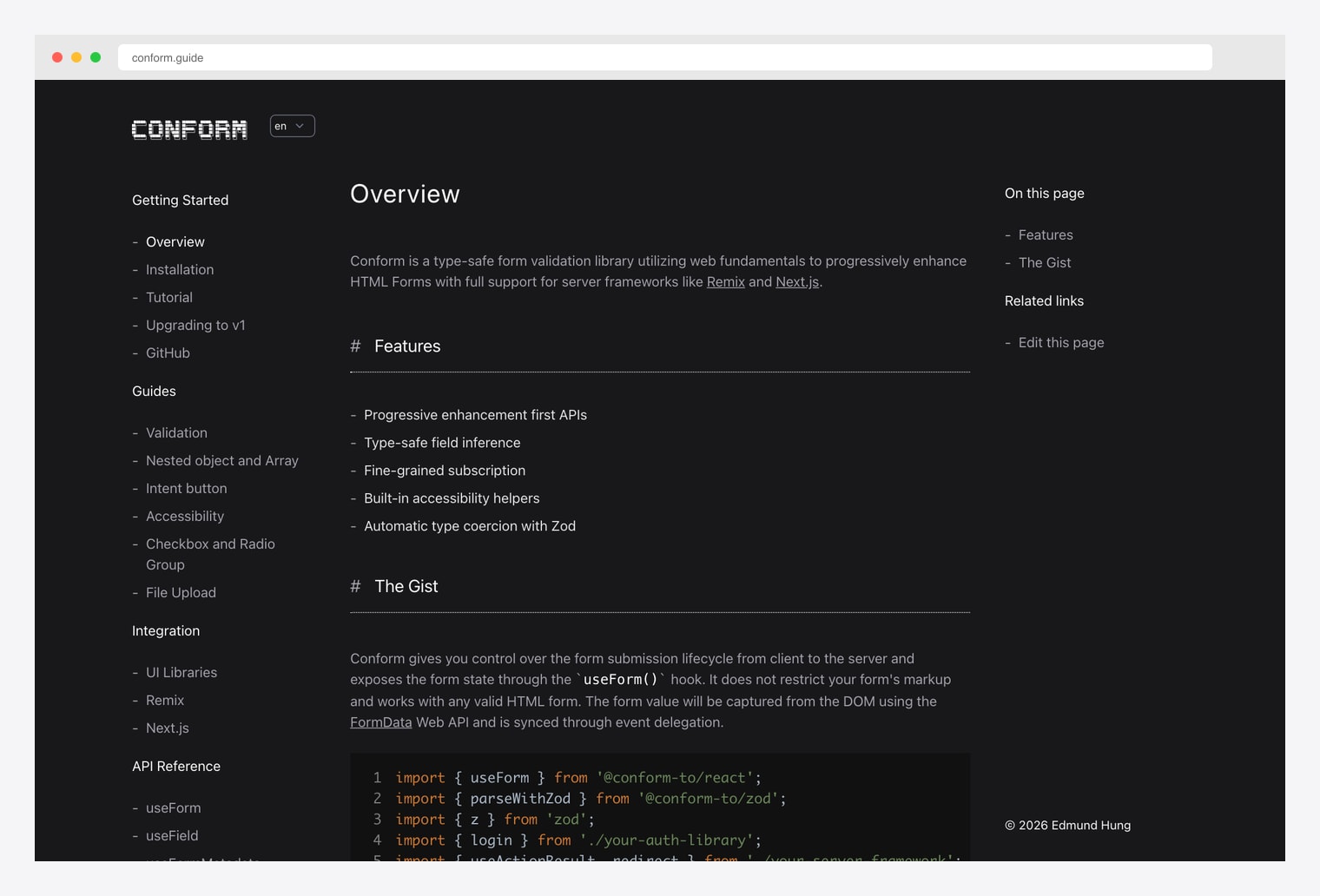Open the Intent button guide
This screenshot has height=896, width=1320.
pos(187,488)
